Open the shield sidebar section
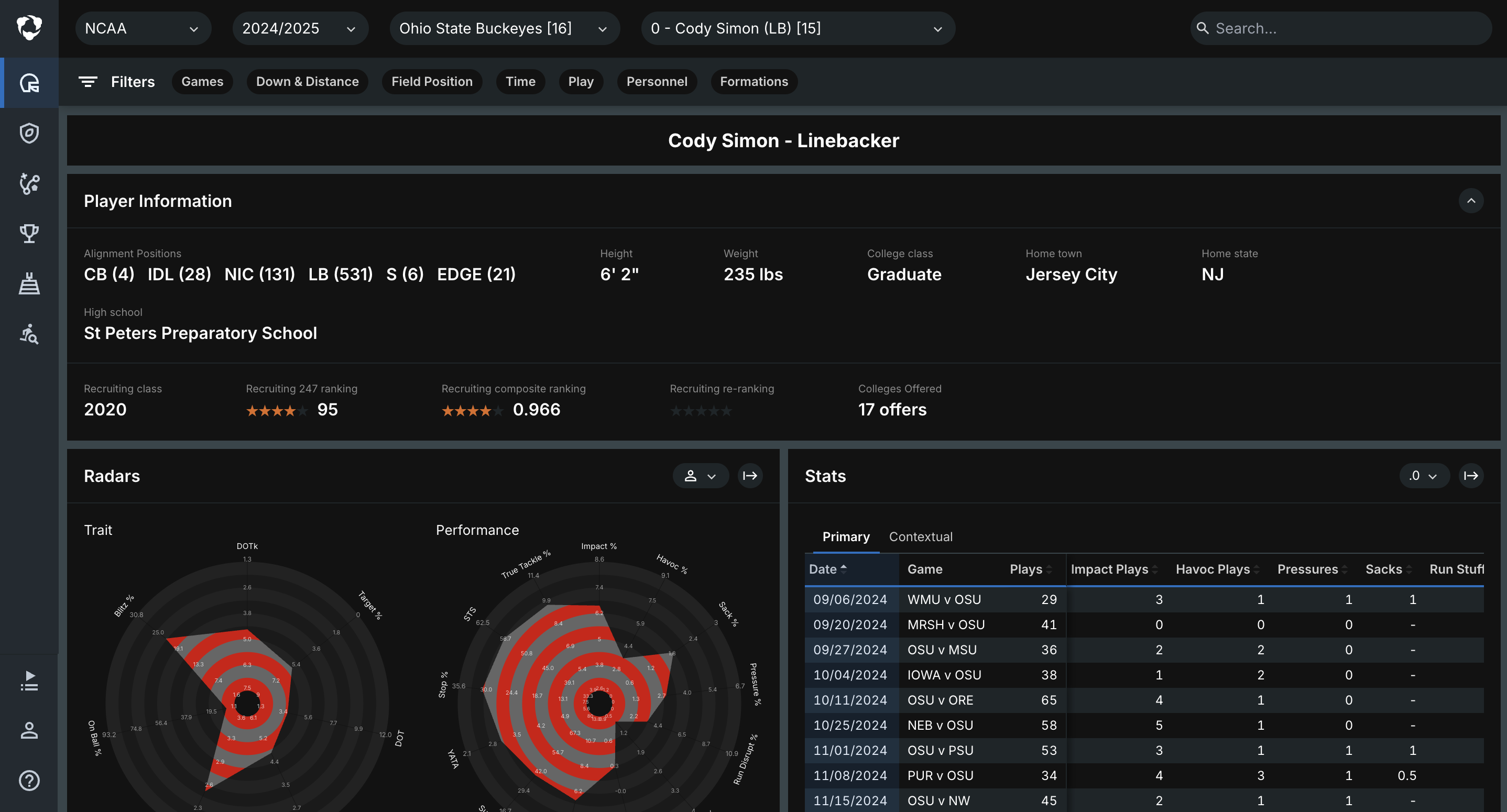The width and height of the screenshot is (1507, 812). 29,134
